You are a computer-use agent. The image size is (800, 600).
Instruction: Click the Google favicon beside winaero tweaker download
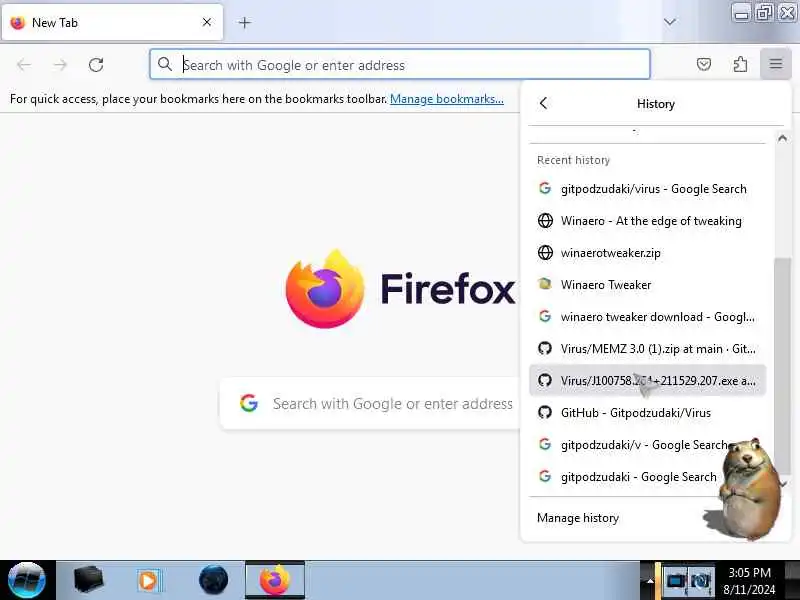click(545, 316)
